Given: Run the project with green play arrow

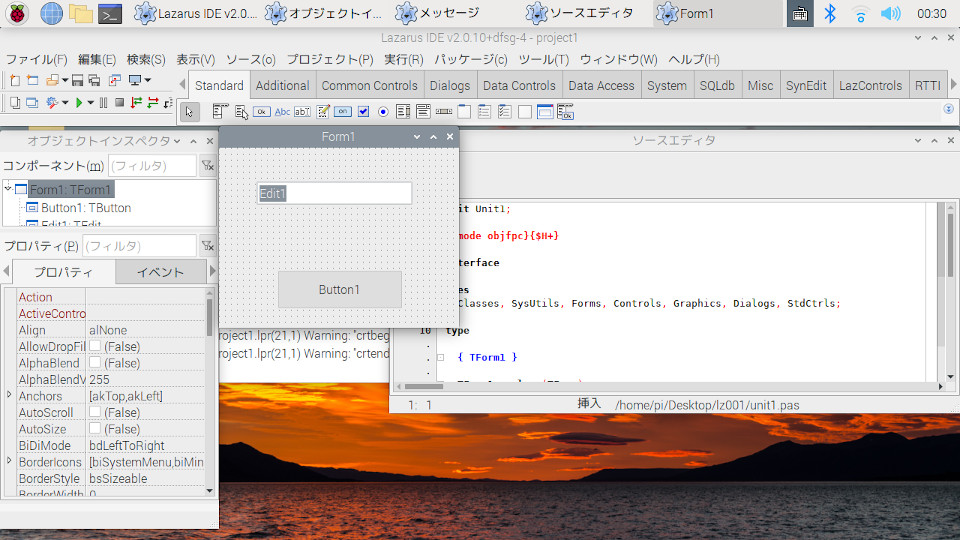Looking at the screenshot, I should coord(78,103).
